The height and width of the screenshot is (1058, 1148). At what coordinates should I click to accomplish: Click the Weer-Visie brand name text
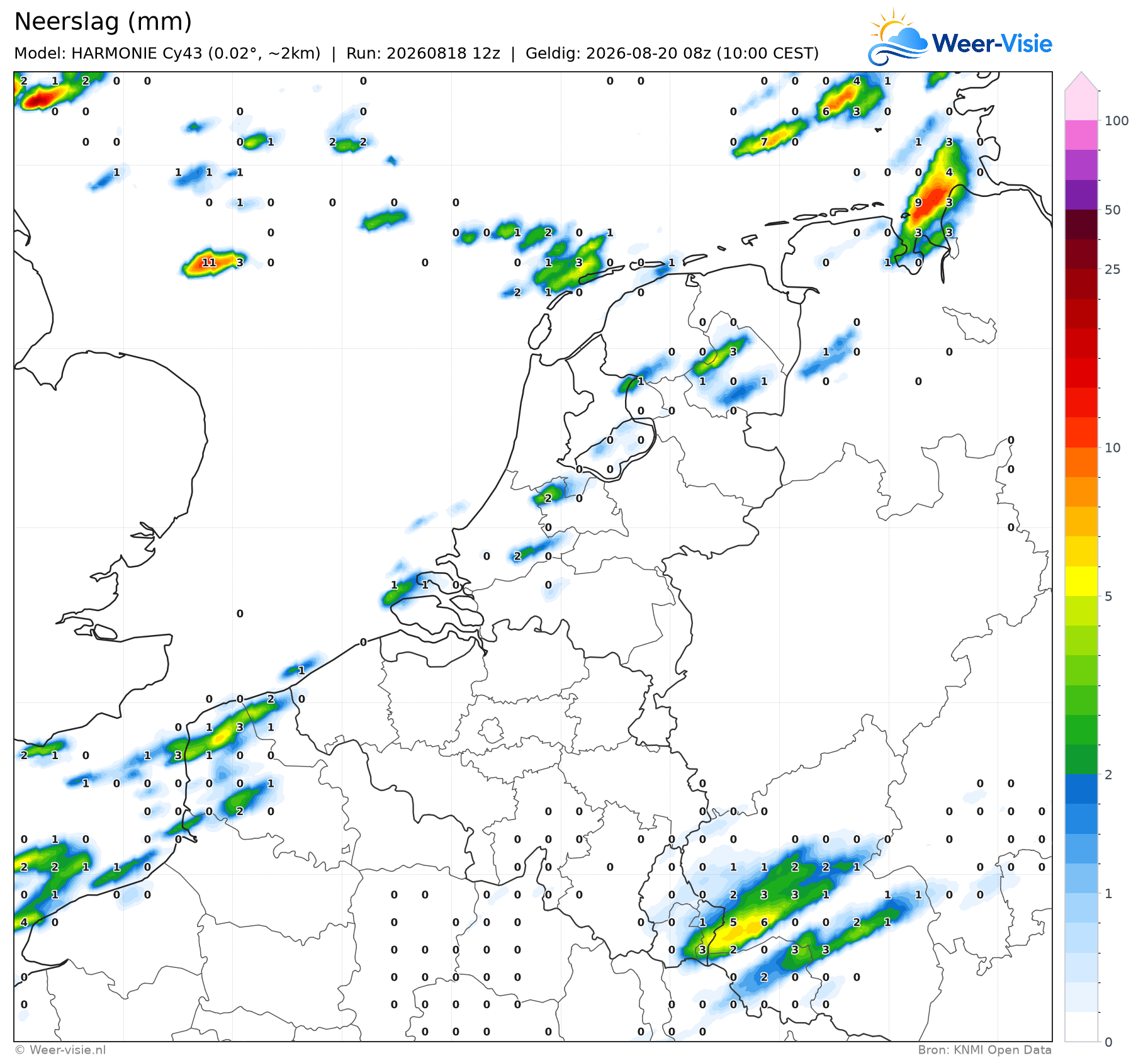tap(992, 43)
